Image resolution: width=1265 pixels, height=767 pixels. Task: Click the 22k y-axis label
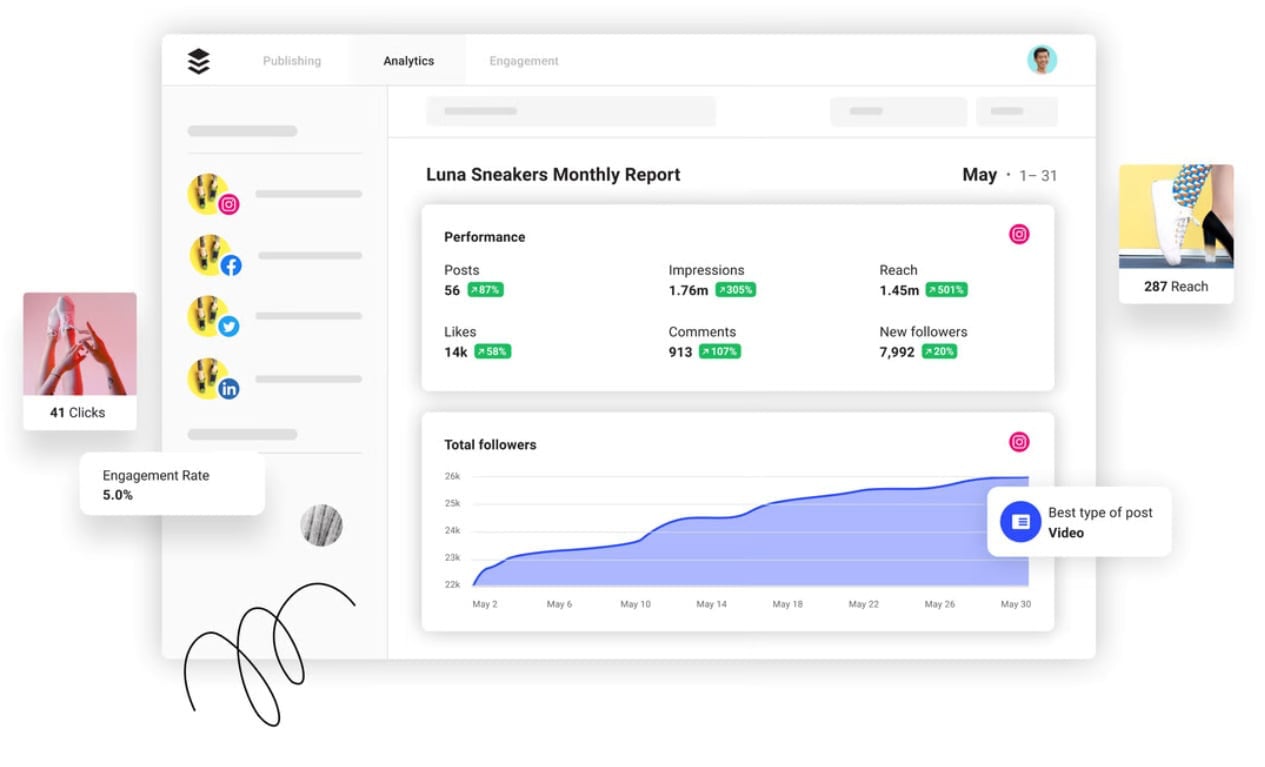point(452,585)
